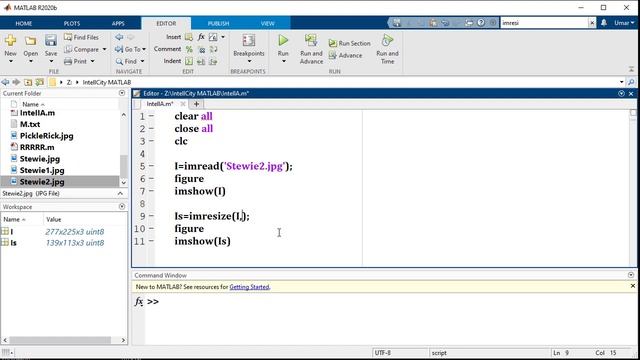This screenshot has height=360, width=640.
Task: Click the up one folder icon
Action: tap(28, 82)
